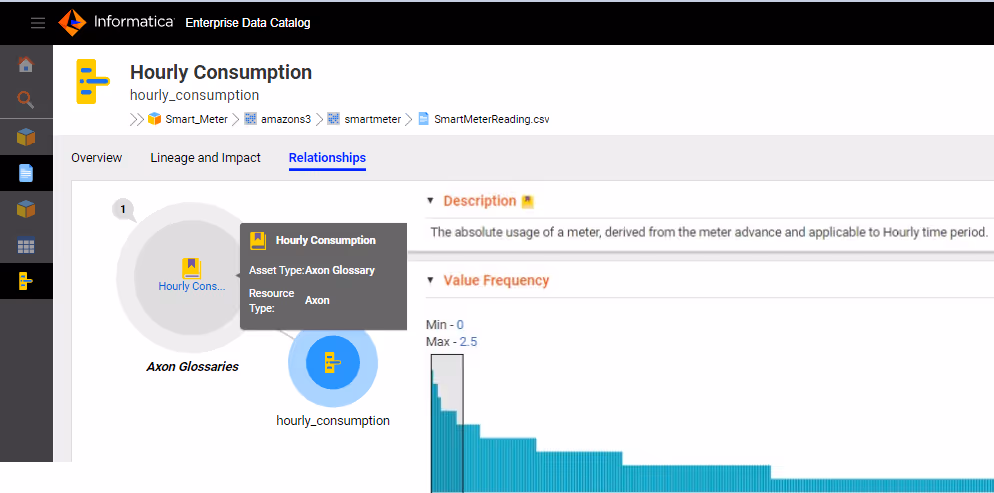Open the second cube sidebar tab below document
994x493 pixels.
[x=26, y=209]
